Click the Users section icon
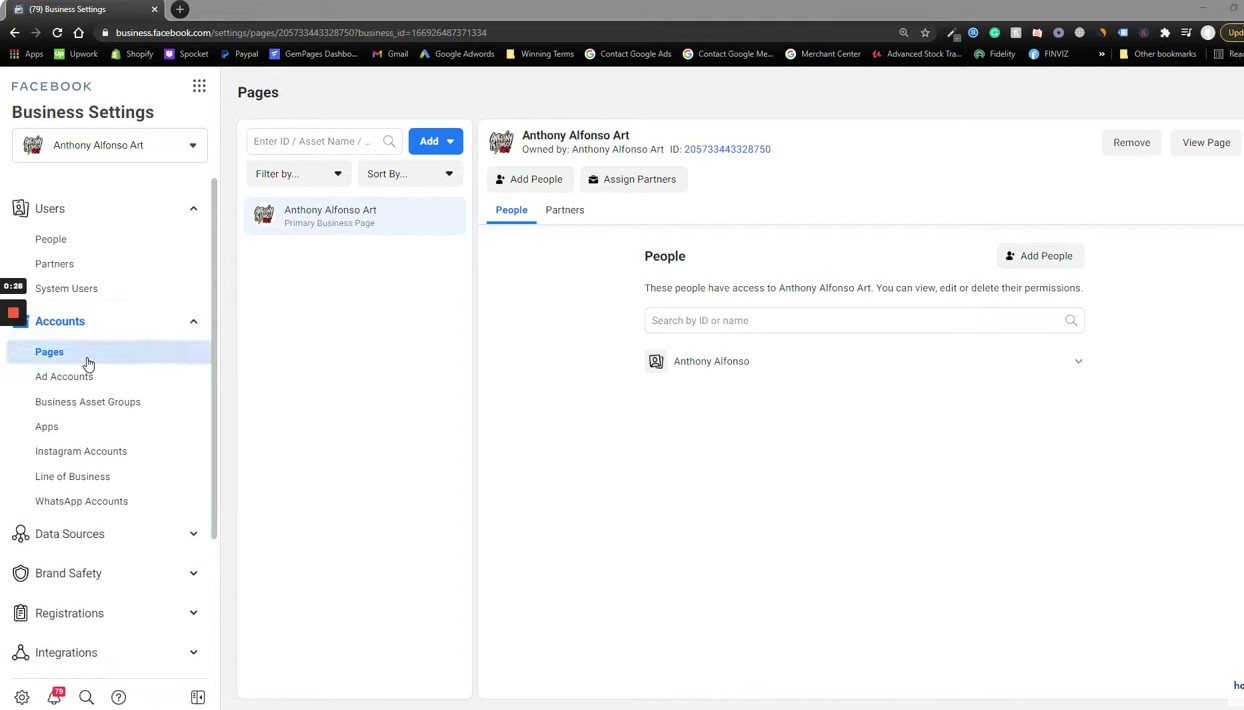Image resolution: width=1244 pixels, height=710 pixels. (x=20, y=208)
